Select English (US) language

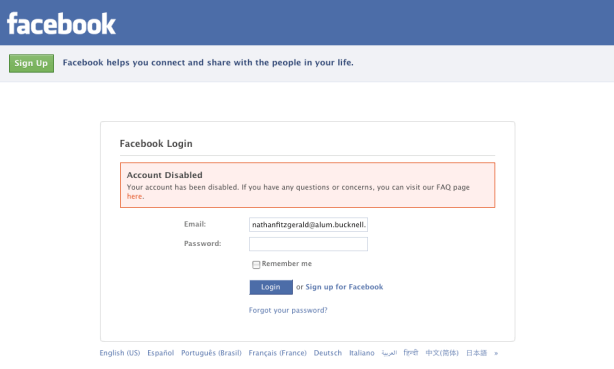(120, 353)
